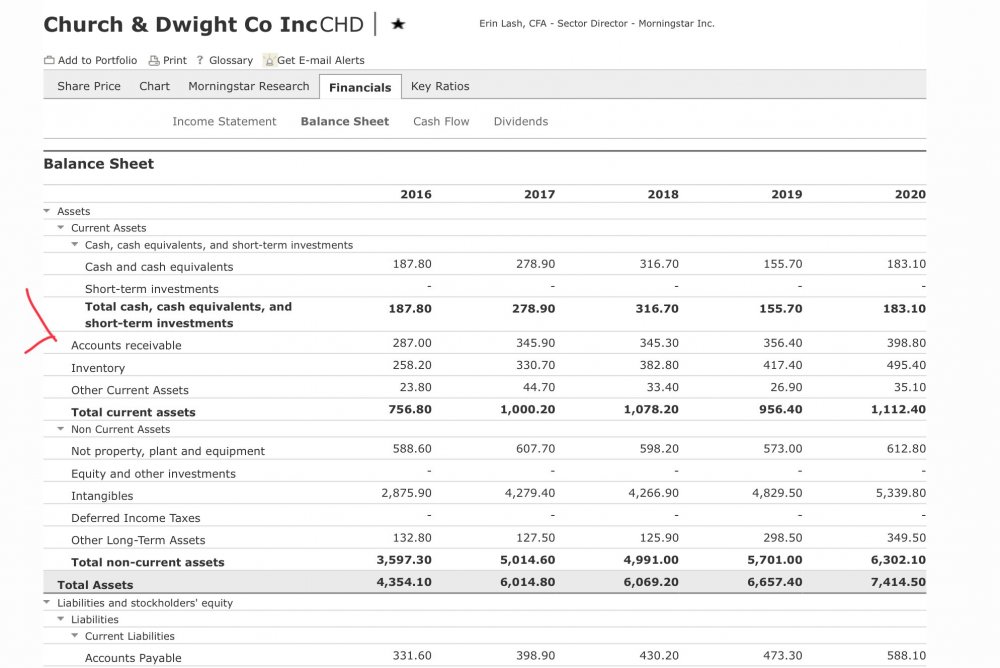This screenshot has height=668, width=1000.
Task: Collapse Liabilities and stockholders' equity section
Action: (47, 603)
